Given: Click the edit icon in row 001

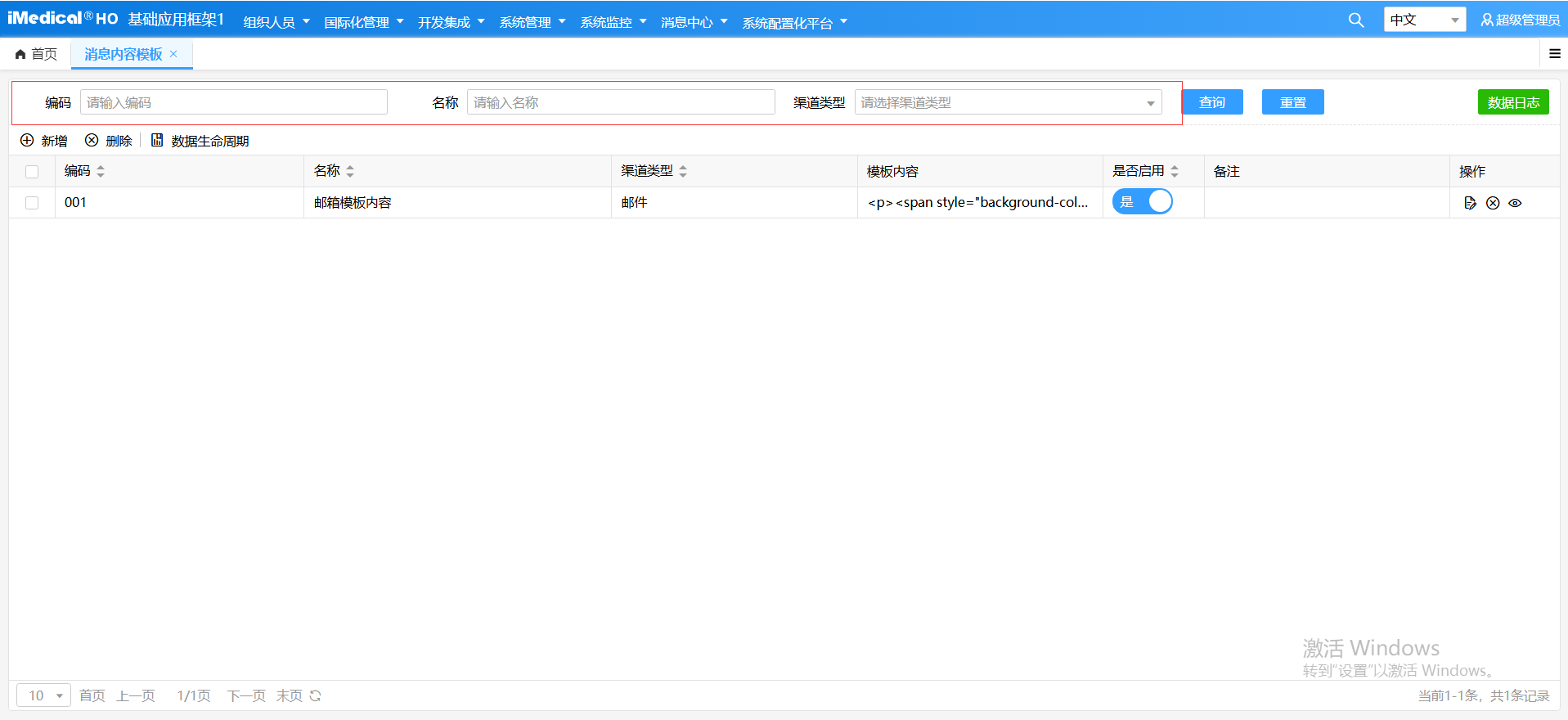Looking at the screenshot, I should point(1470,203).
